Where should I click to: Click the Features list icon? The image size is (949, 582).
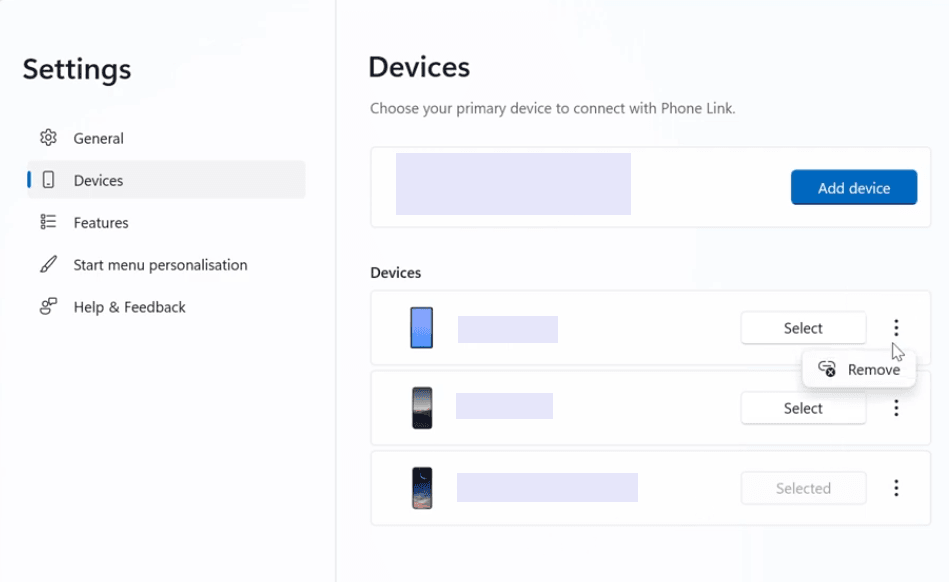[x=48, y=223]
